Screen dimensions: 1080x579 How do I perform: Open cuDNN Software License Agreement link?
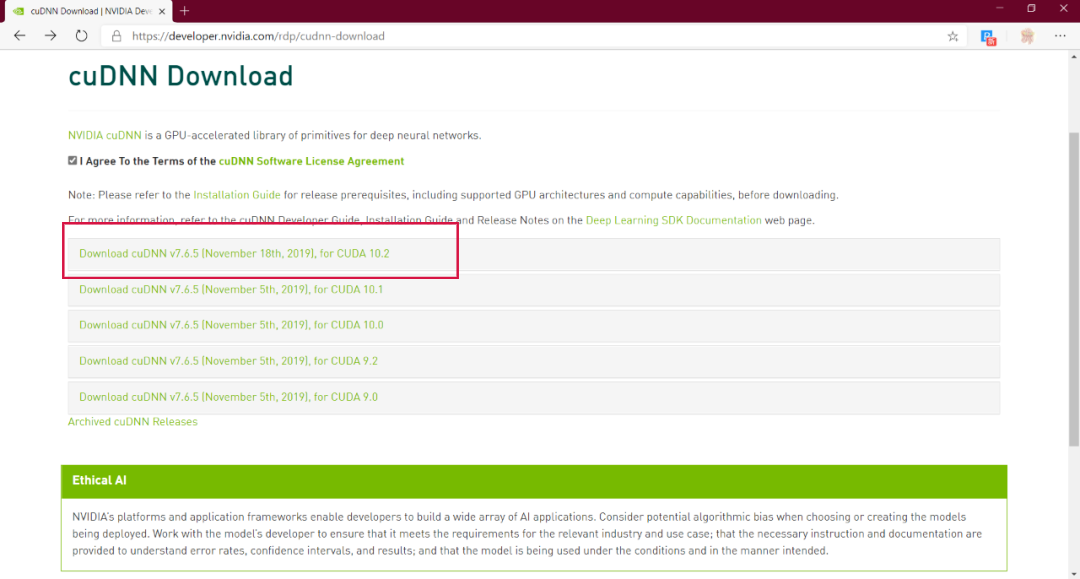click(311, 161)
